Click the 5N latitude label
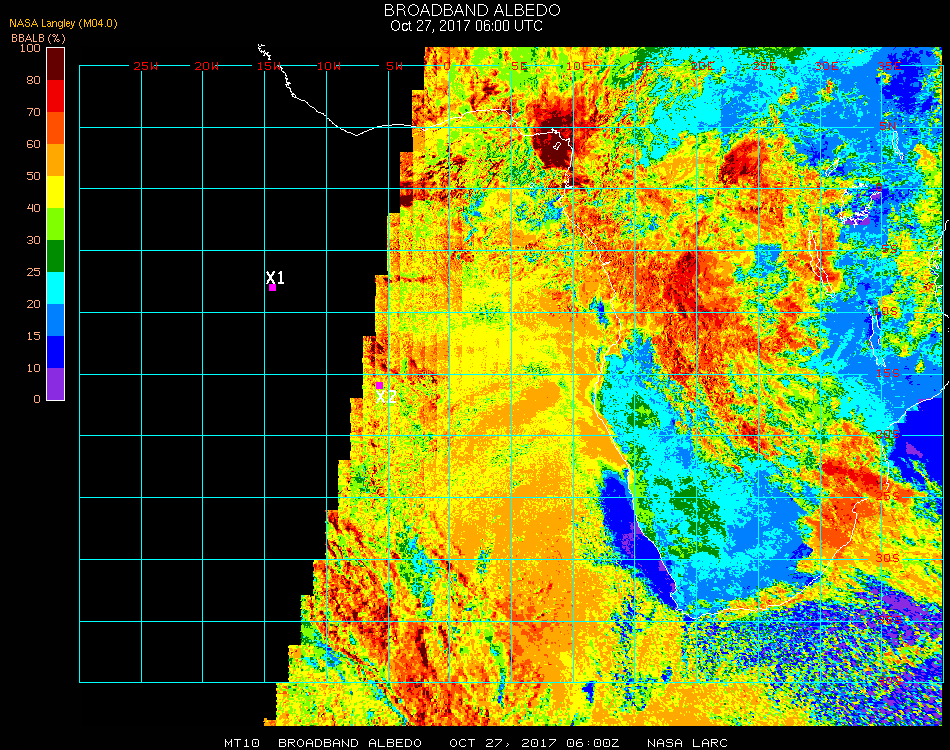The width and height of the screenshot is (950, 750). click(888, 127)
